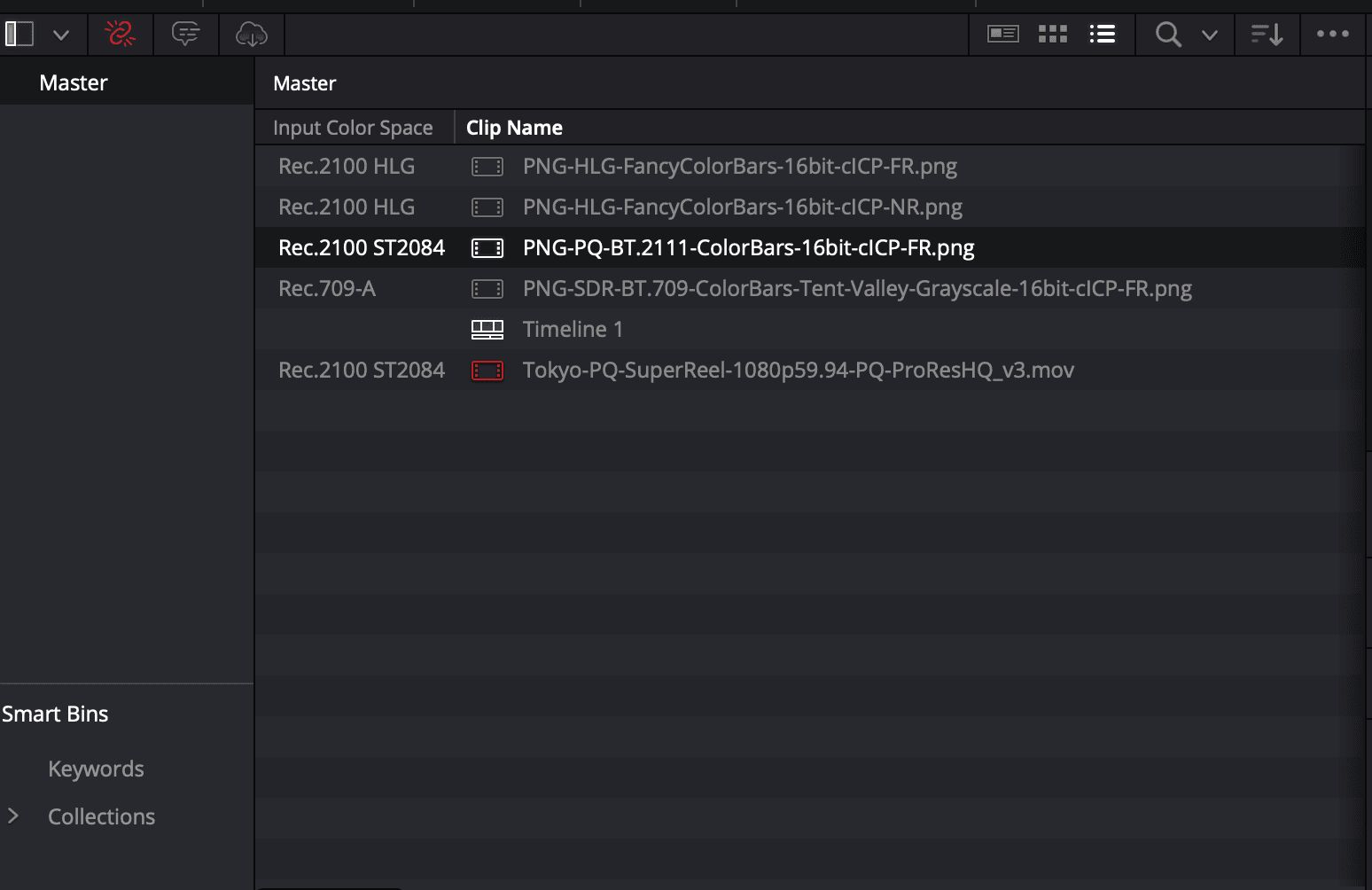The height and width of the screenshot is (890, 1372).
Task: Open the search options dropdown chevron
Action: (1210, 35)
